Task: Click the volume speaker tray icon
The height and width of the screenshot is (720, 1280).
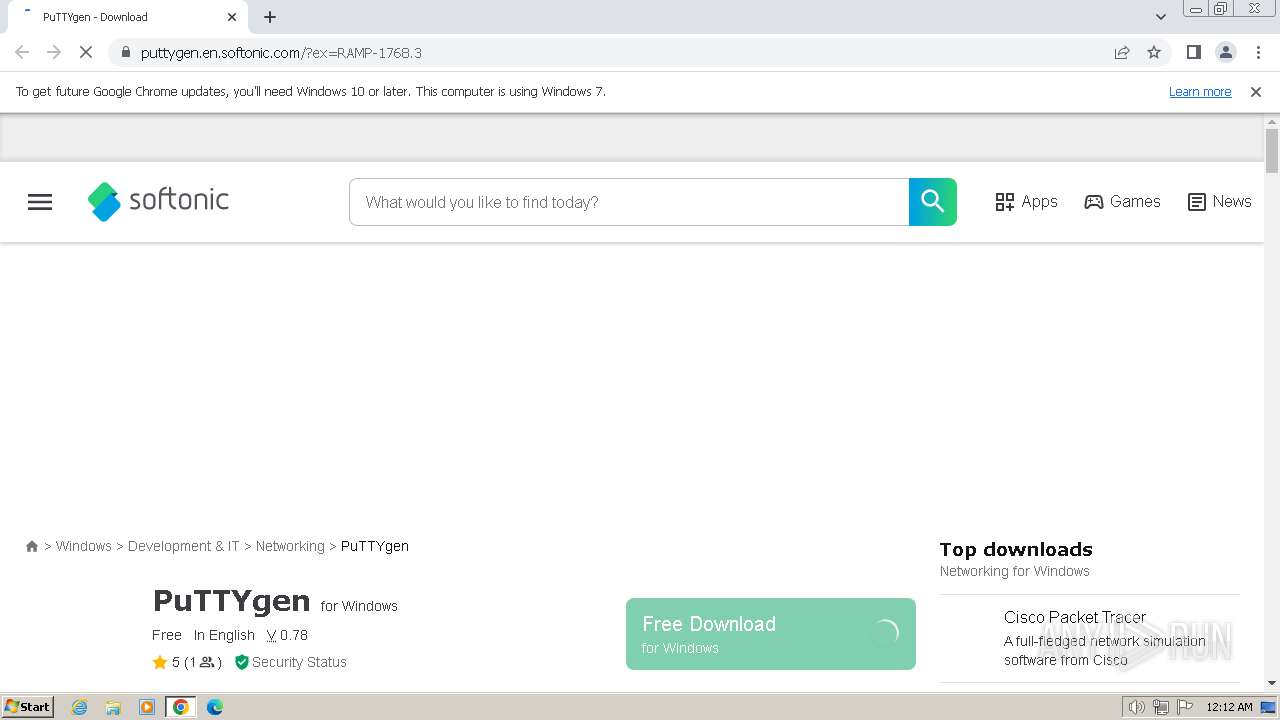Action: click(x=1136, y=707)
